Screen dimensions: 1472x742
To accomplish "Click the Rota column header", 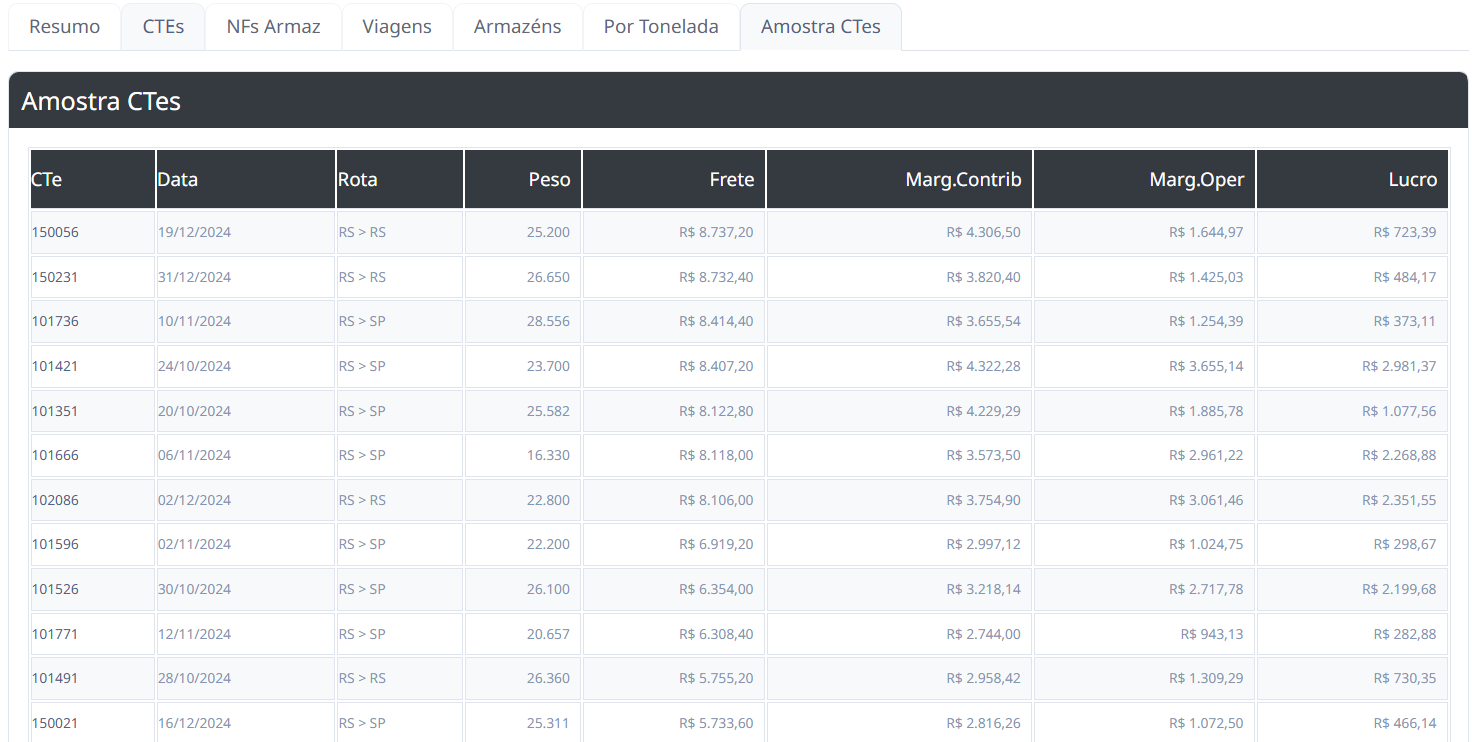I will (x=399, y=179).
